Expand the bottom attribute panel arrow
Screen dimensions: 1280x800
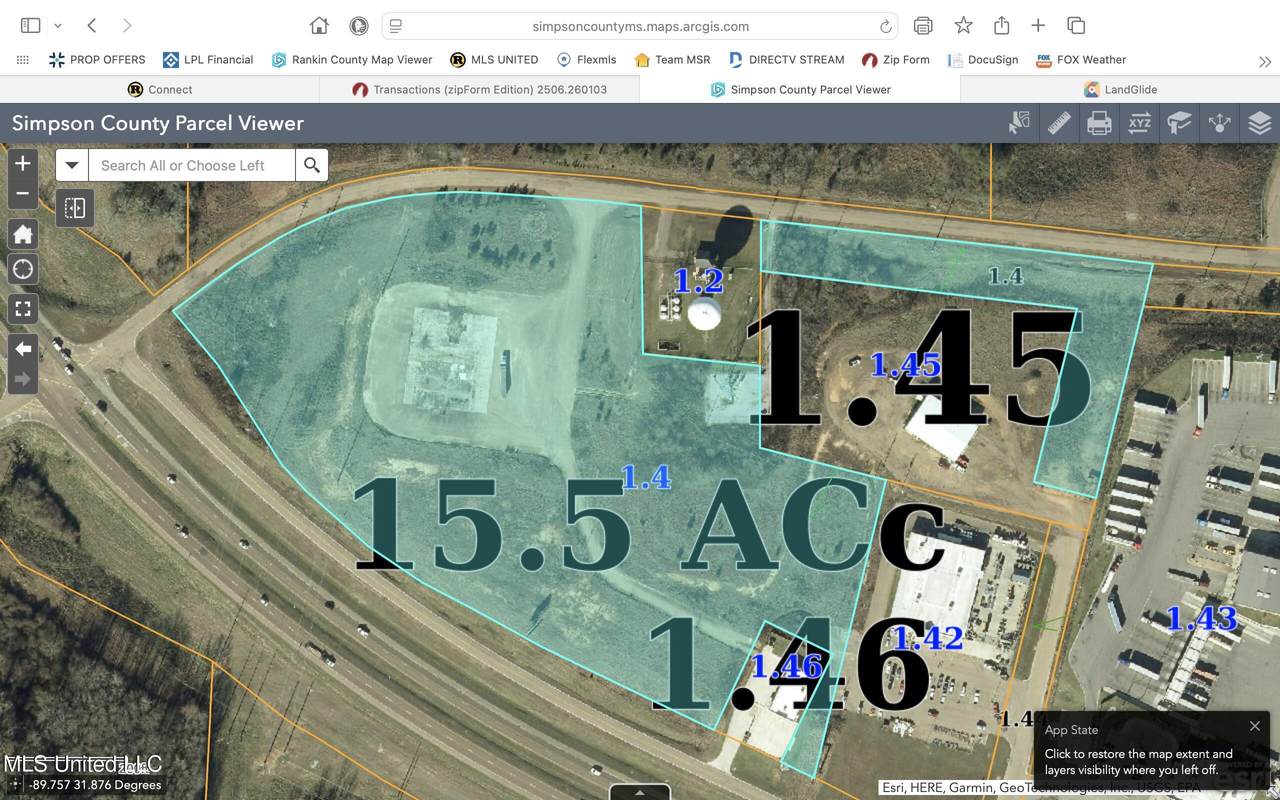[639, 792]
